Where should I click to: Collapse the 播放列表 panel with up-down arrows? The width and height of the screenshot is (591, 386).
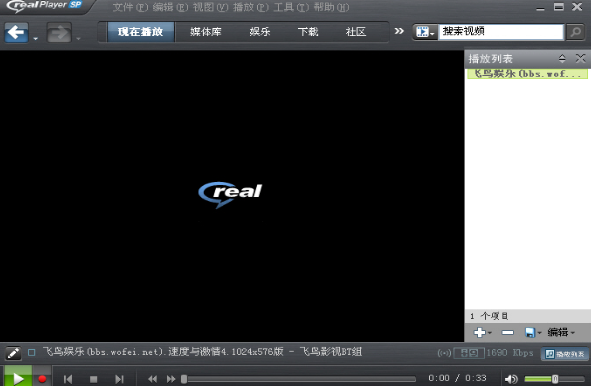click(x=562, y=58)
